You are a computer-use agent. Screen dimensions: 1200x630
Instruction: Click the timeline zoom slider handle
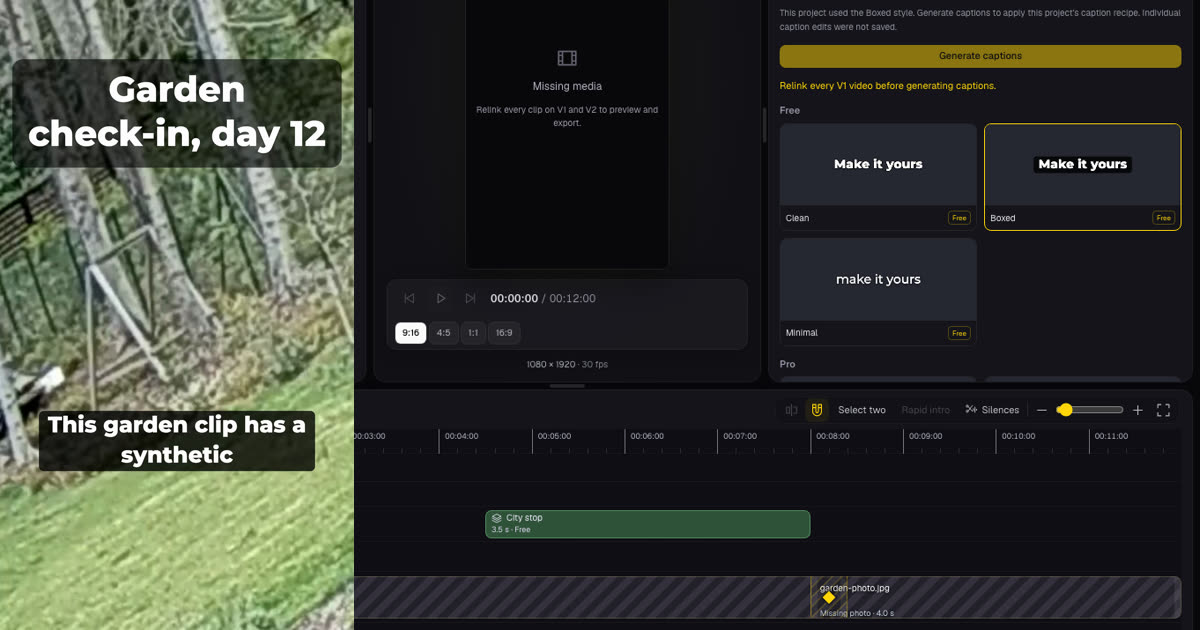(x=1065, y=410)
